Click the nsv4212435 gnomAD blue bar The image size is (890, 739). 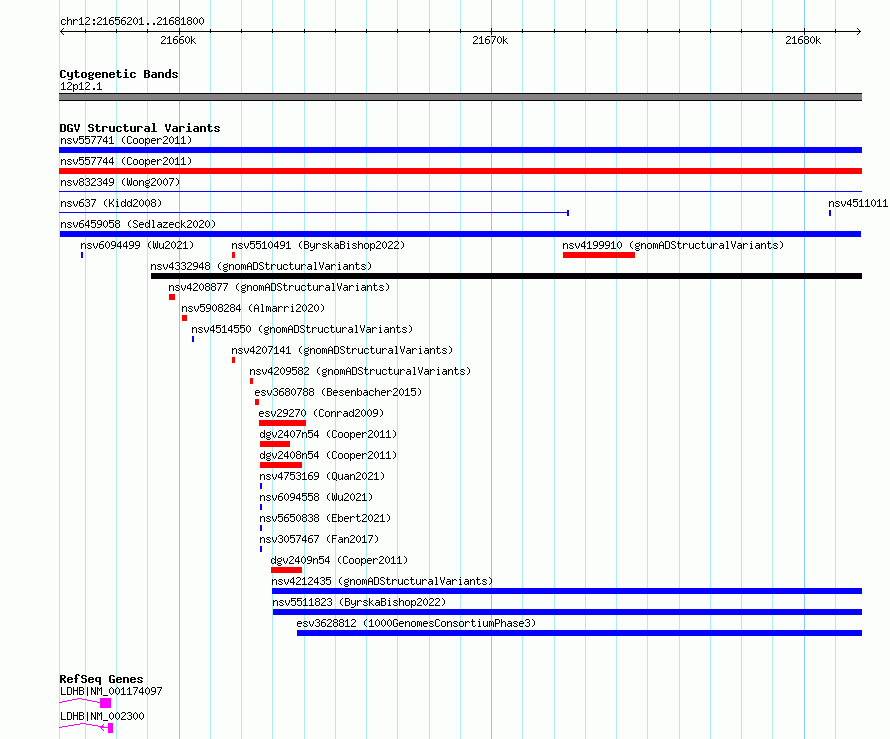[567, 591]
